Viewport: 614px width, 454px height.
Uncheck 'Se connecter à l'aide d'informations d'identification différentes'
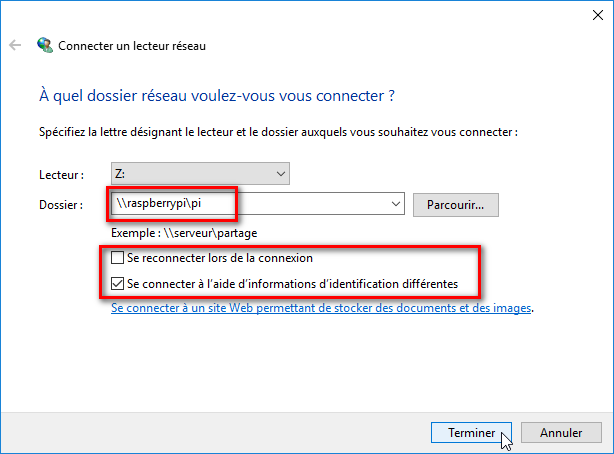pyautogui.click(x=117, y=283)
